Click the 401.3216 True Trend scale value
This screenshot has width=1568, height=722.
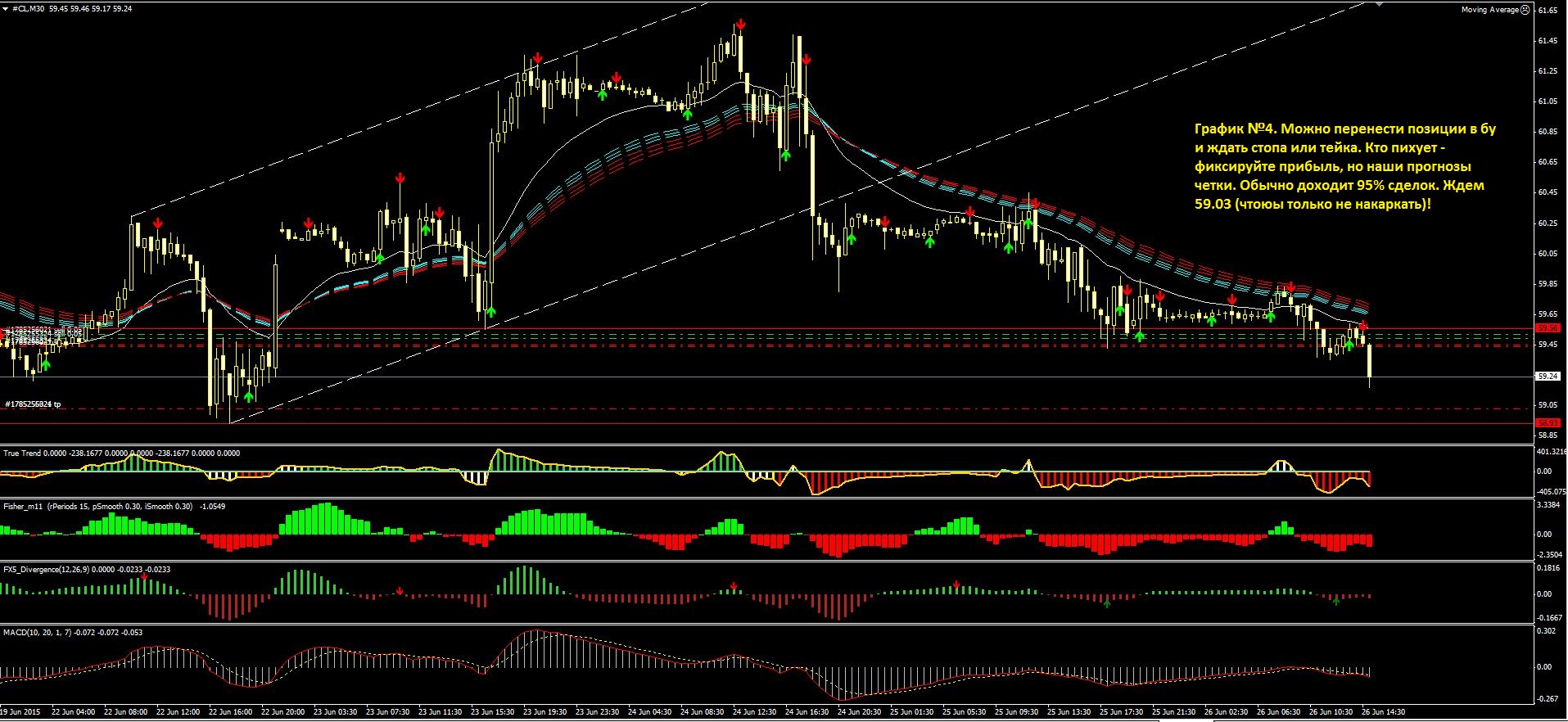tap(1552, 452)
